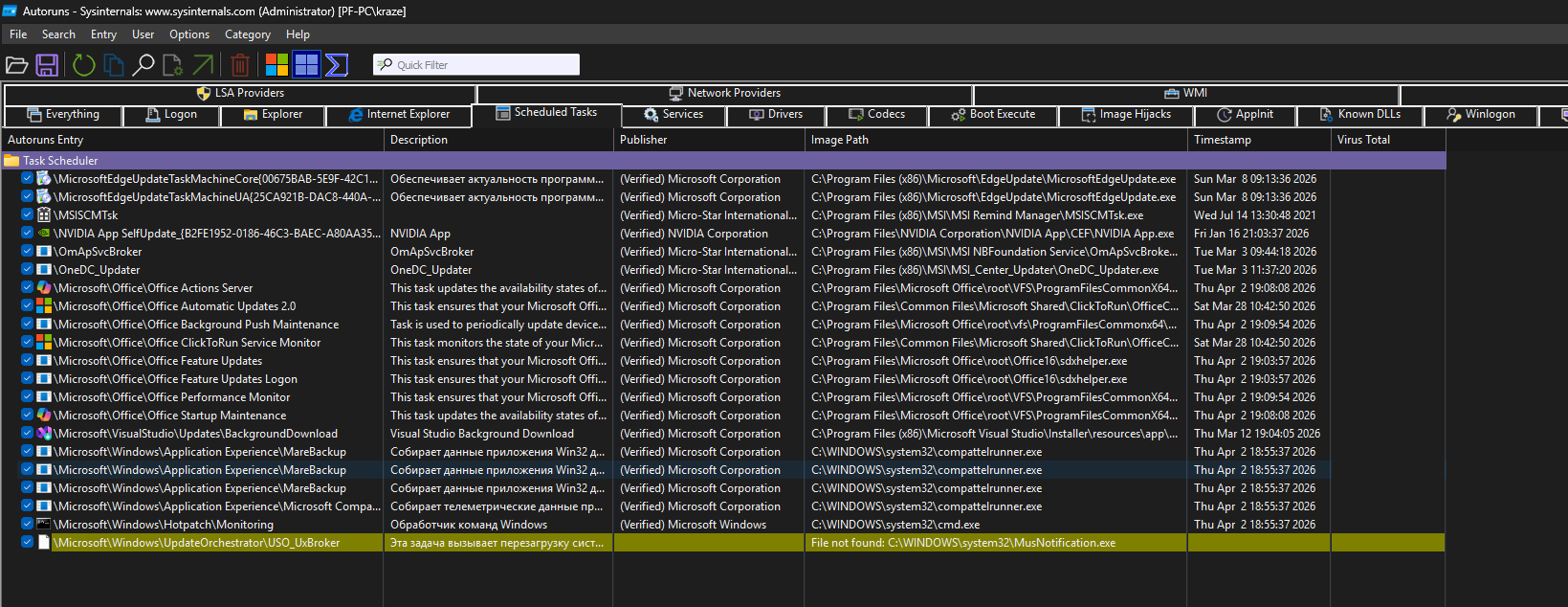Open the Services tab
Viewport: 1568px width, 607px height.
coord(674,115)
